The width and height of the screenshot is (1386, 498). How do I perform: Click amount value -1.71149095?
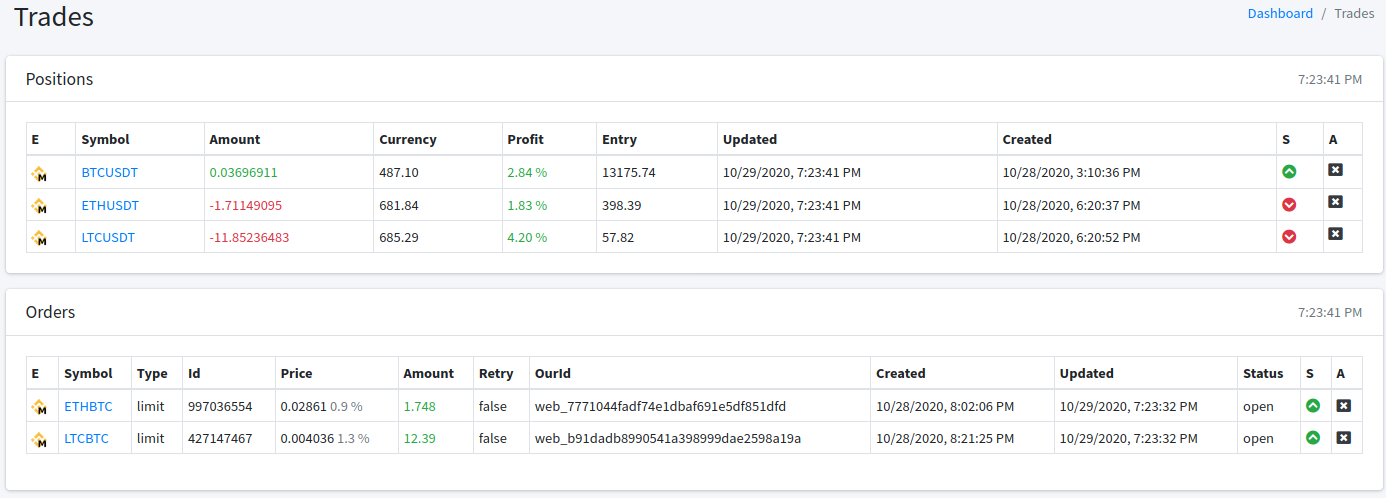pyautogui.click(x=246, y=205)
